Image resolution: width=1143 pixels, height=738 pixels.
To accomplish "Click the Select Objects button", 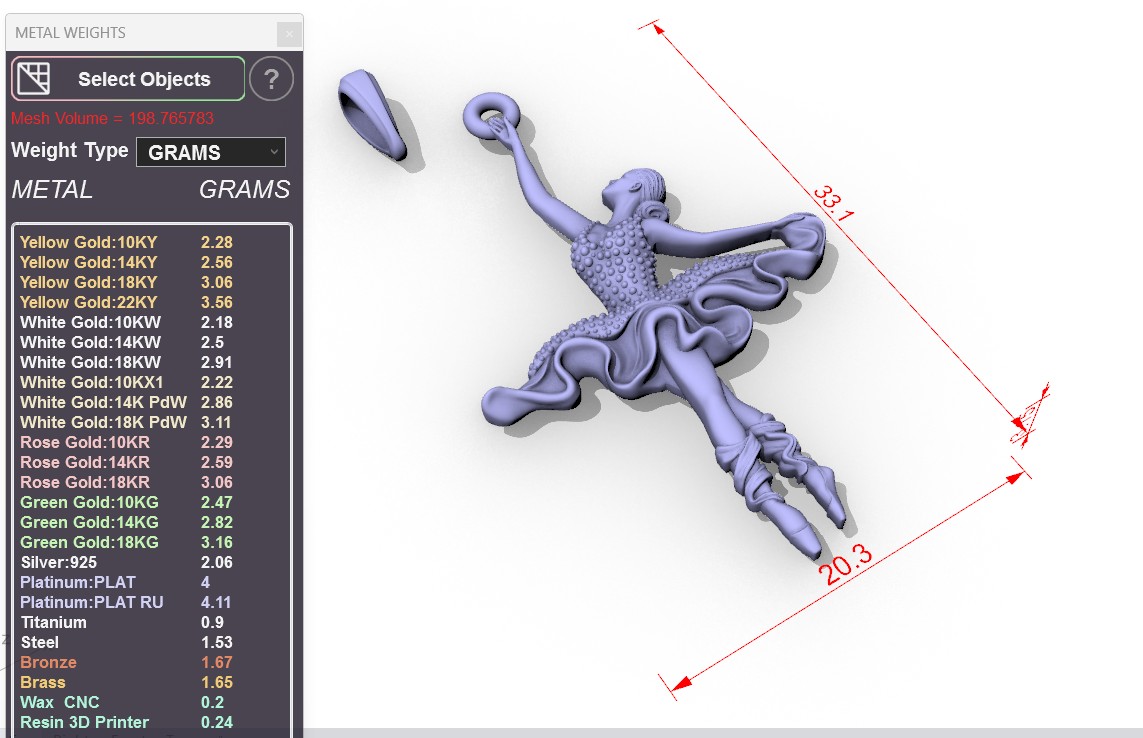I will click(128, 79).
